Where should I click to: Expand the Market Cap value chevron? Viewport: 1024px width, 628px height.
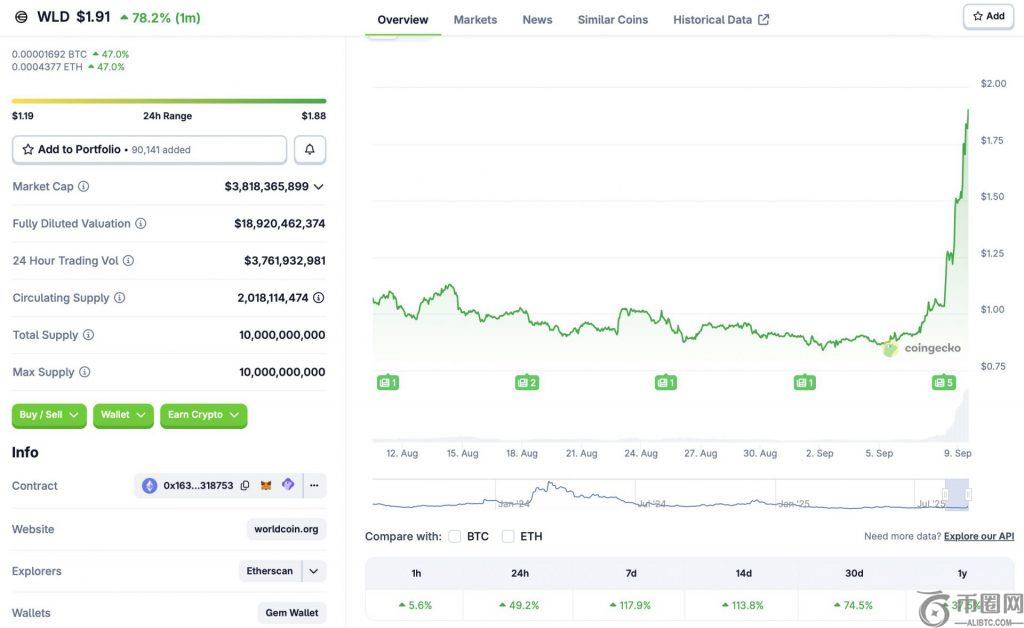click(319, 187)
